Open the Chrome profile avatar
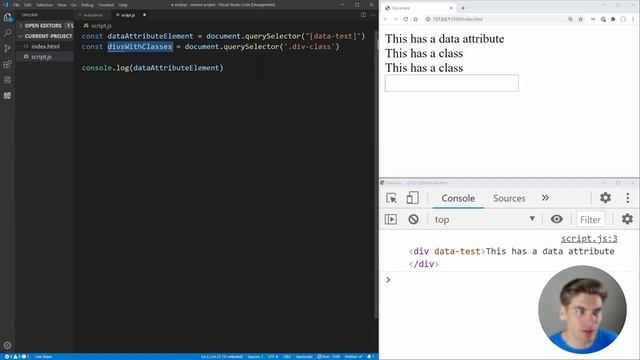 pyautogui.click(x=623, y=19)
